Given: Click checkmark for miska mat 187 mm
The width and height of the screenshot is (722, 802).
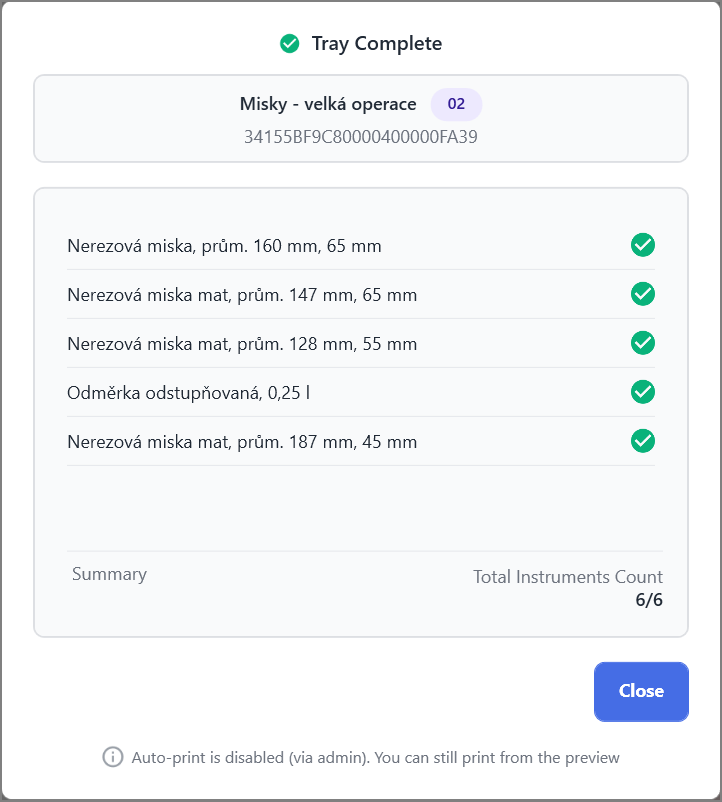Looking at the screenshot, I should (643, 441).
